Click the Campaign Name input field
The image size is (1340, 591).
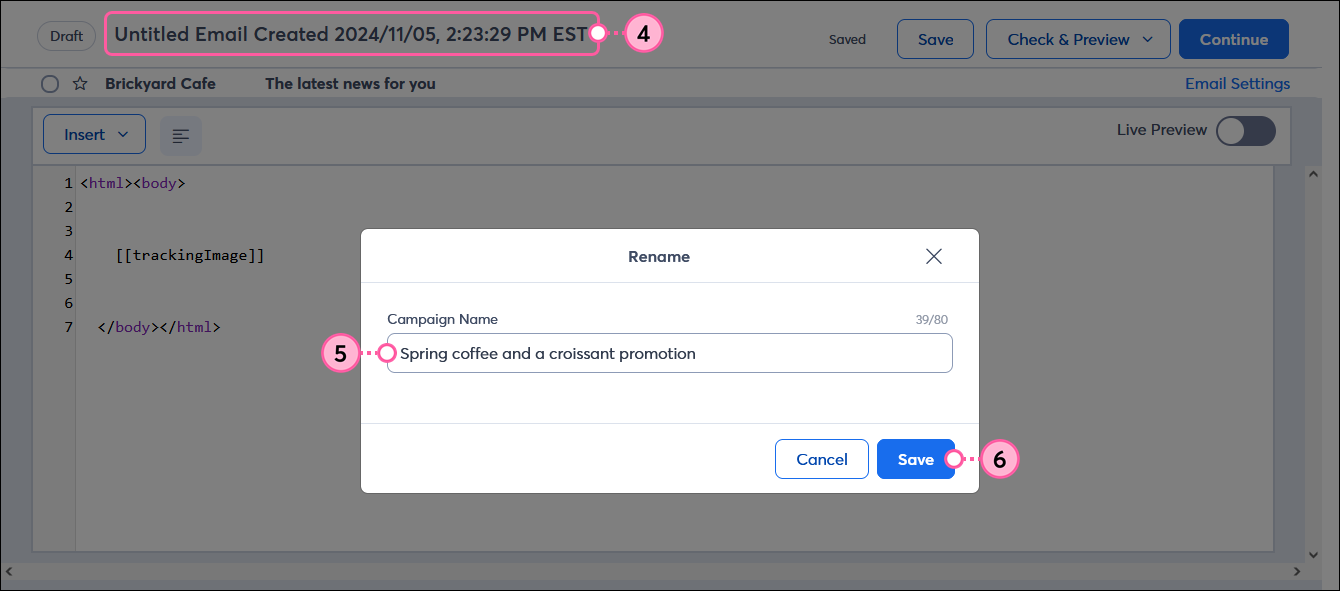tap(669, 353)
